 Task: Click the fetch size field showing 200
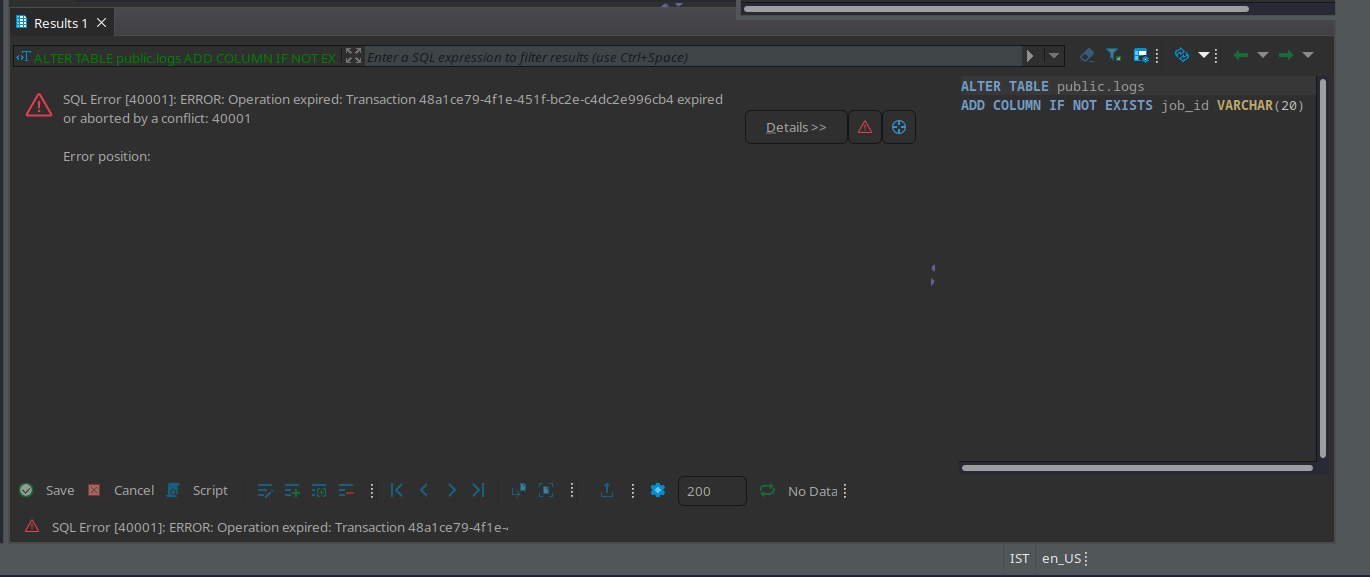coord(712,491)
